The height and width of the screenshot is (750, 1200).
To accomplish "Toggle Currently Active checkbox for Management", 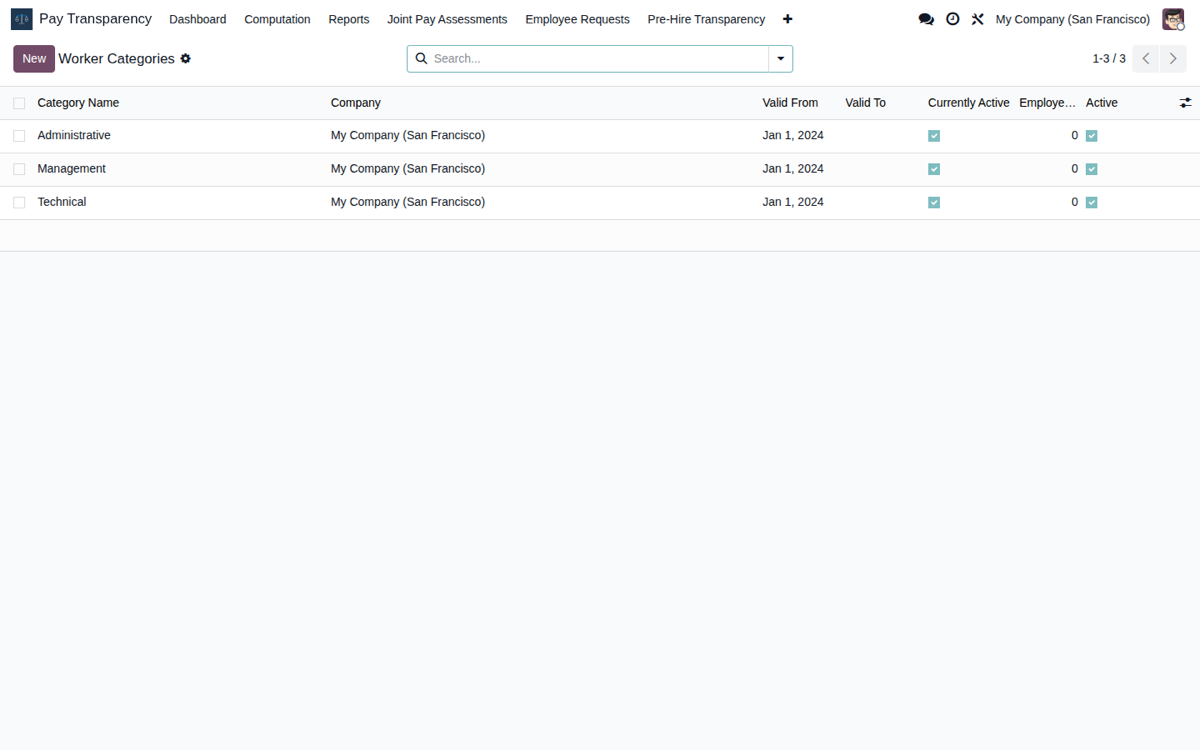I will (934, 169).
